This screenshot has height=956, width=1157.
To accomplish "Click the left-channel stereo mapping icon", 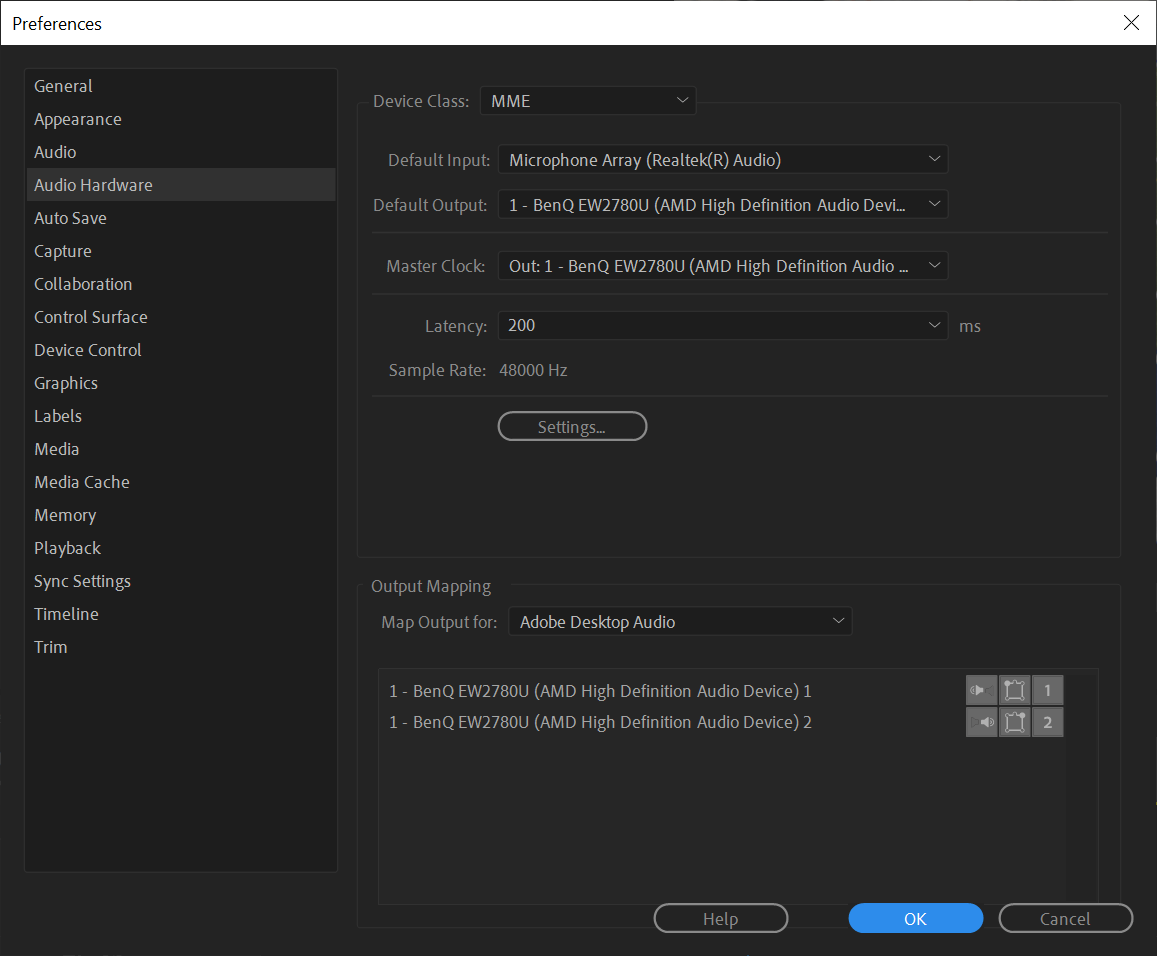I will click(1014, 690).
